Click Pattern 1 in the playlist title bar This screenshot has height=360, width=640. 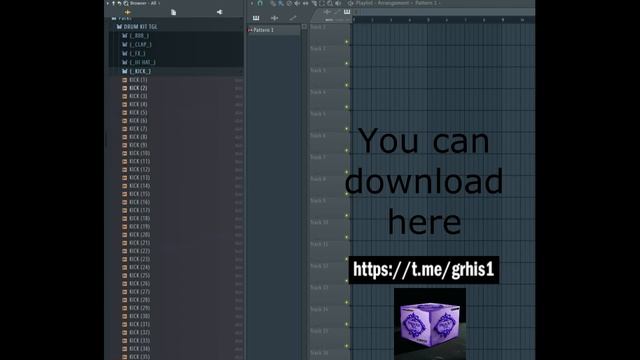click(426, 3)
